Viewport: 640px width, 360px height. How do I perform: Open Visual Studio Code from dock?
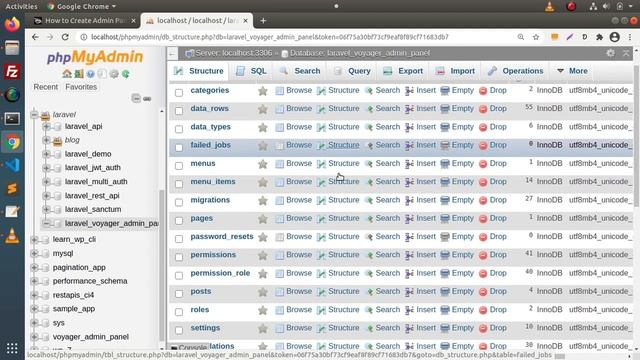12,165
